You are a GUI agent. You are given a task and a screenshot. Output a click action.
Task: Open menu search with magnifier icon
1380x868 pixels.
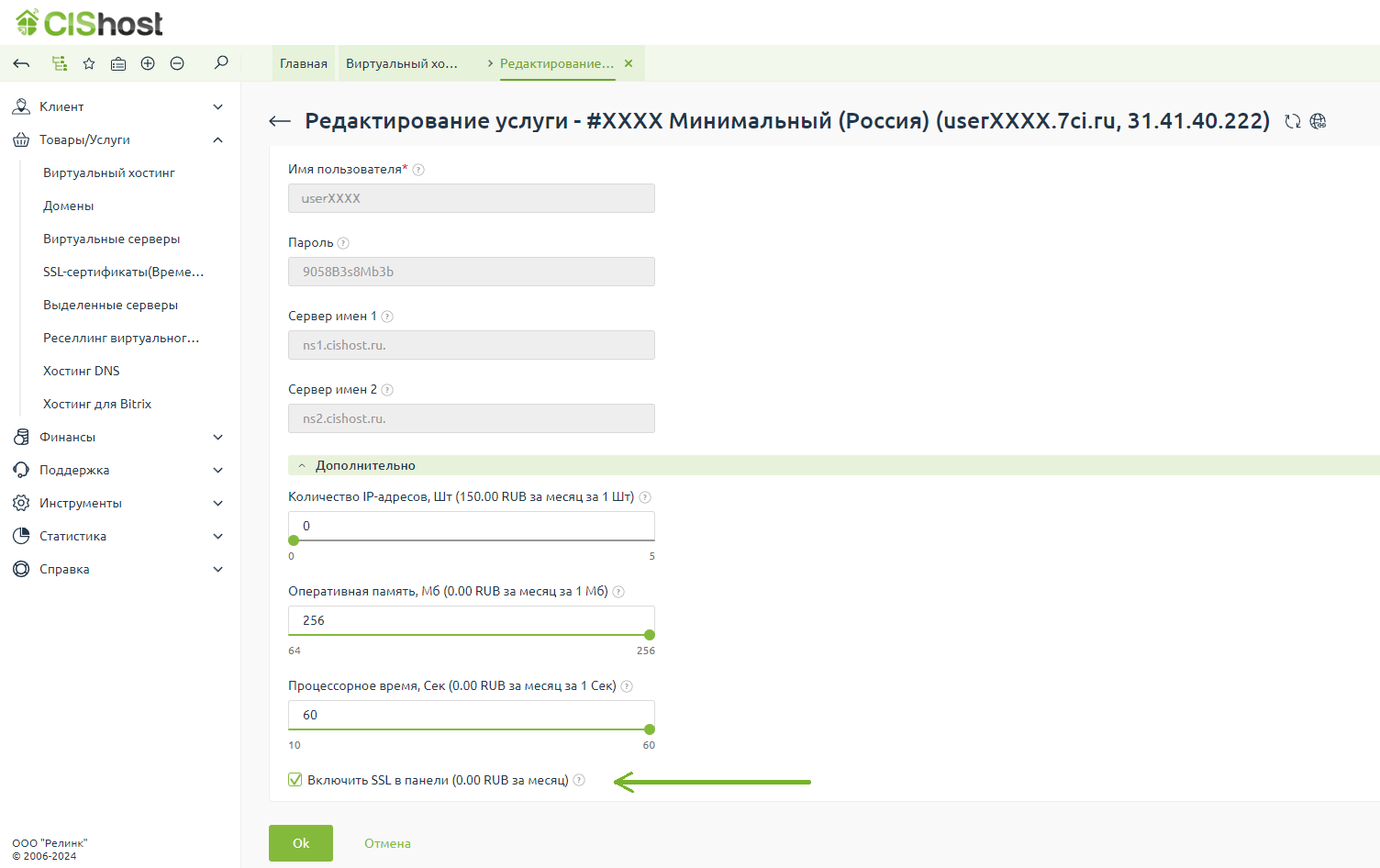221,62
